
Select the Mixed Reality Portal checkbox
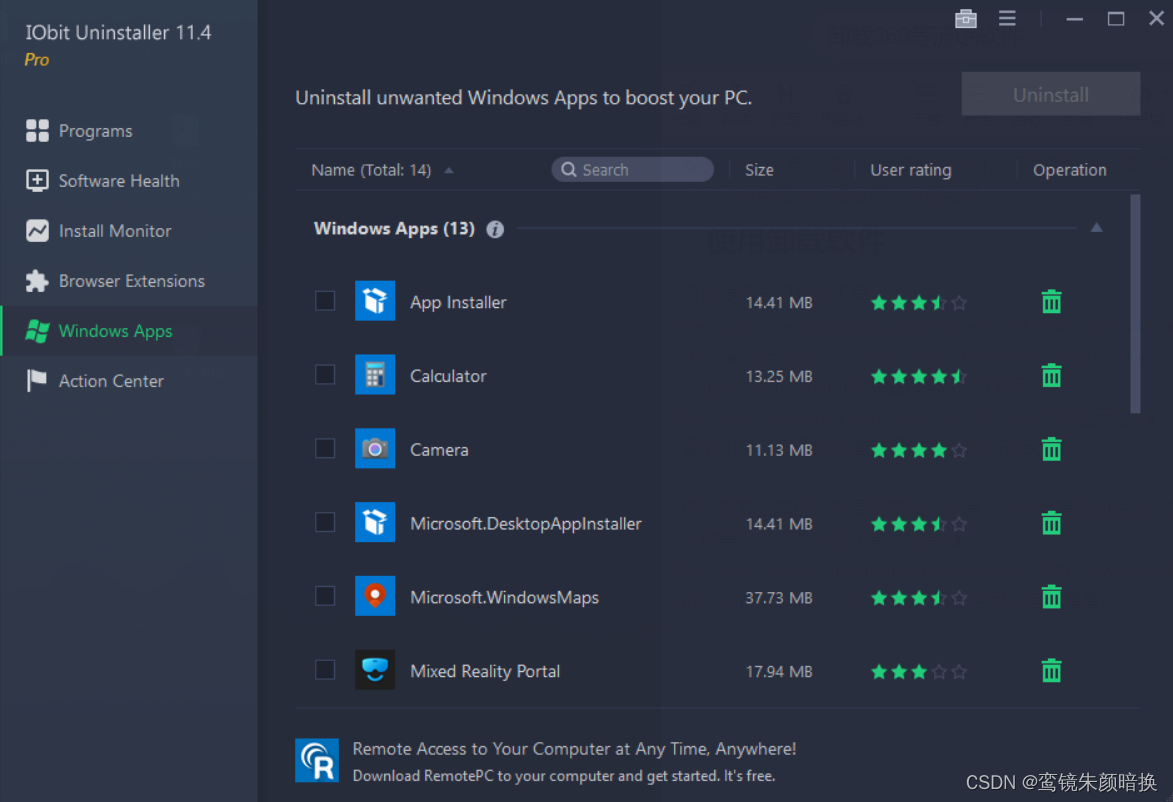(325, 669)
